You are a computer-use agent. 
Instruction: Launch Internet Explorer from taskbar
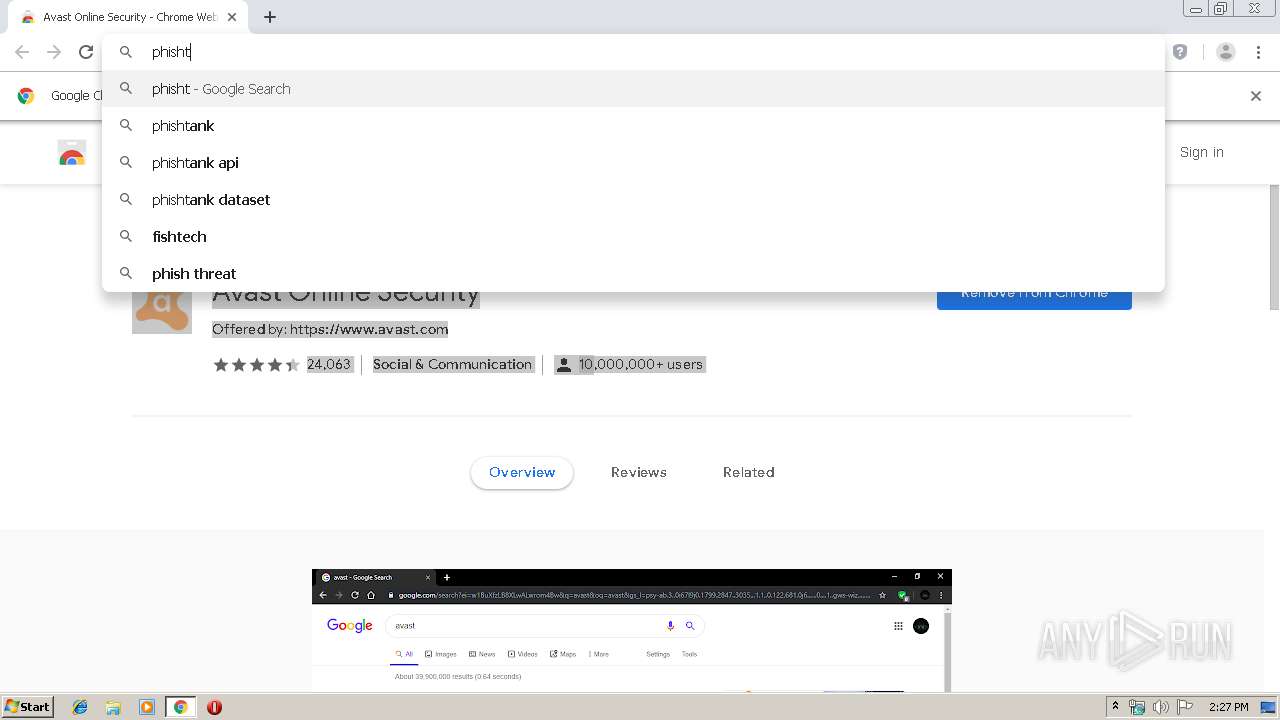tap(81, 707)
